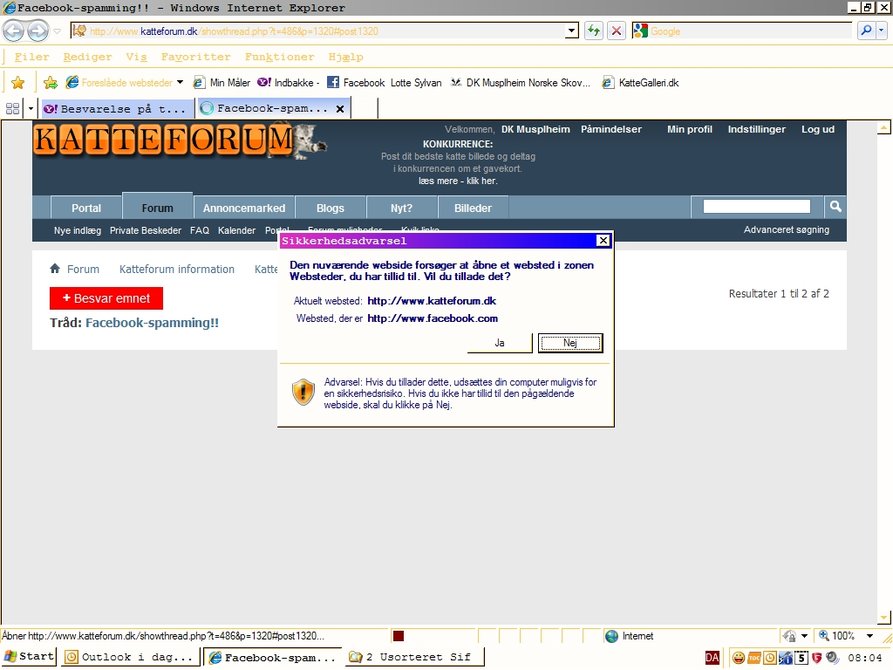
Task: Open the zoom level 100% dropdown arrow
Action: [x=870, y=636]
